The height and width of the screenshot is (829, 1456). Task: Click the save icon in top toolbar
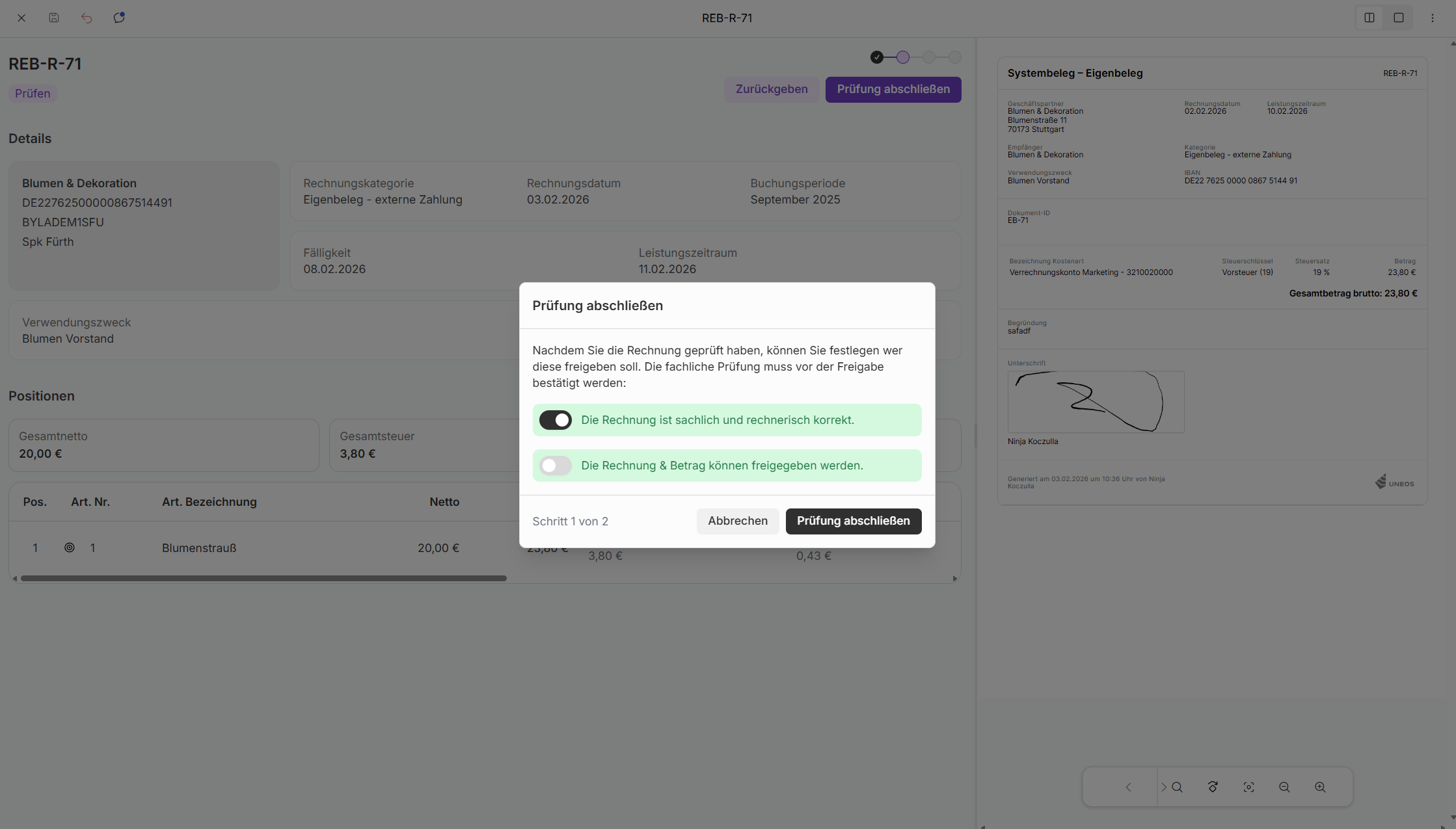point(54,18)
